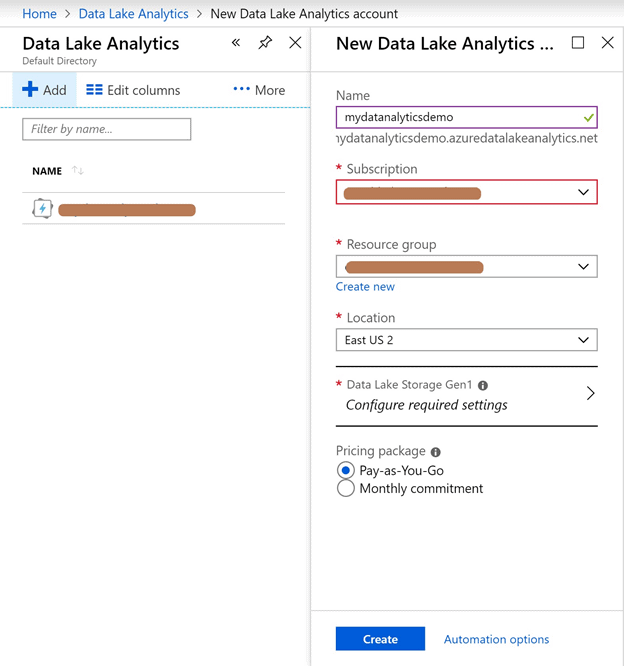The width and height of the screenshot is (624, 666).
Task: Show info for Data Lake Storage Gen1
Action: point(483,385)
